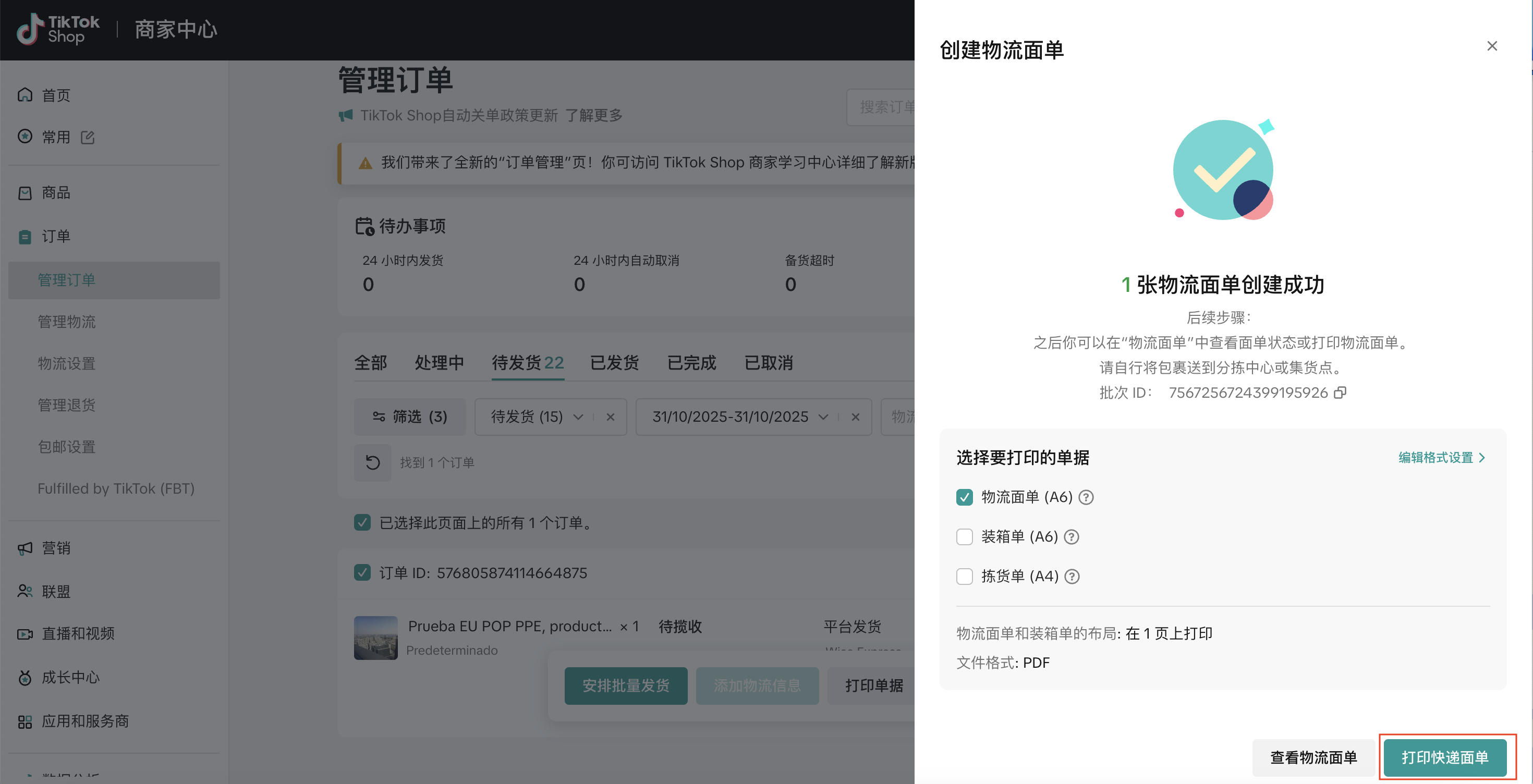Open 管理物流 in the sidebar
This screenshot has width=1533, height=784.
[x=67, y=322]
